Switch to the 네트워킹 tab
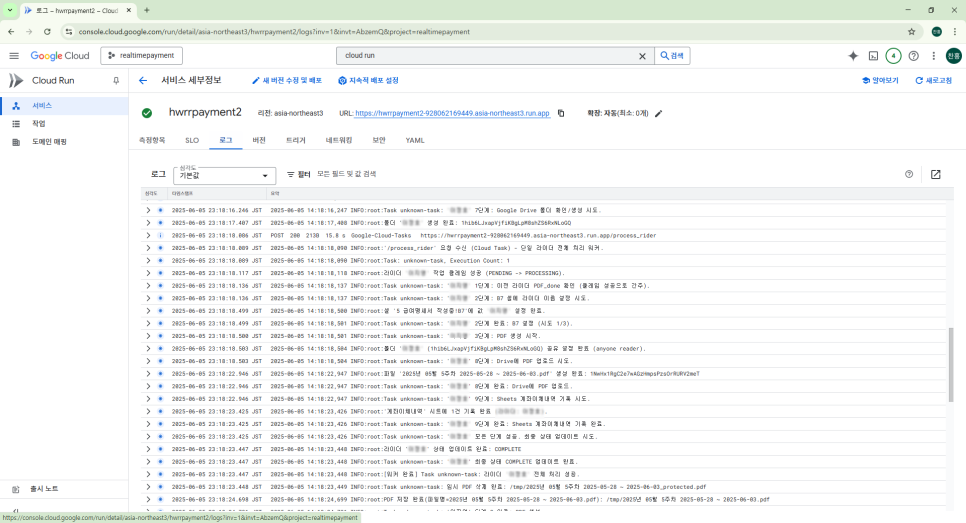 pyautogui.click(x=339, y=140)
